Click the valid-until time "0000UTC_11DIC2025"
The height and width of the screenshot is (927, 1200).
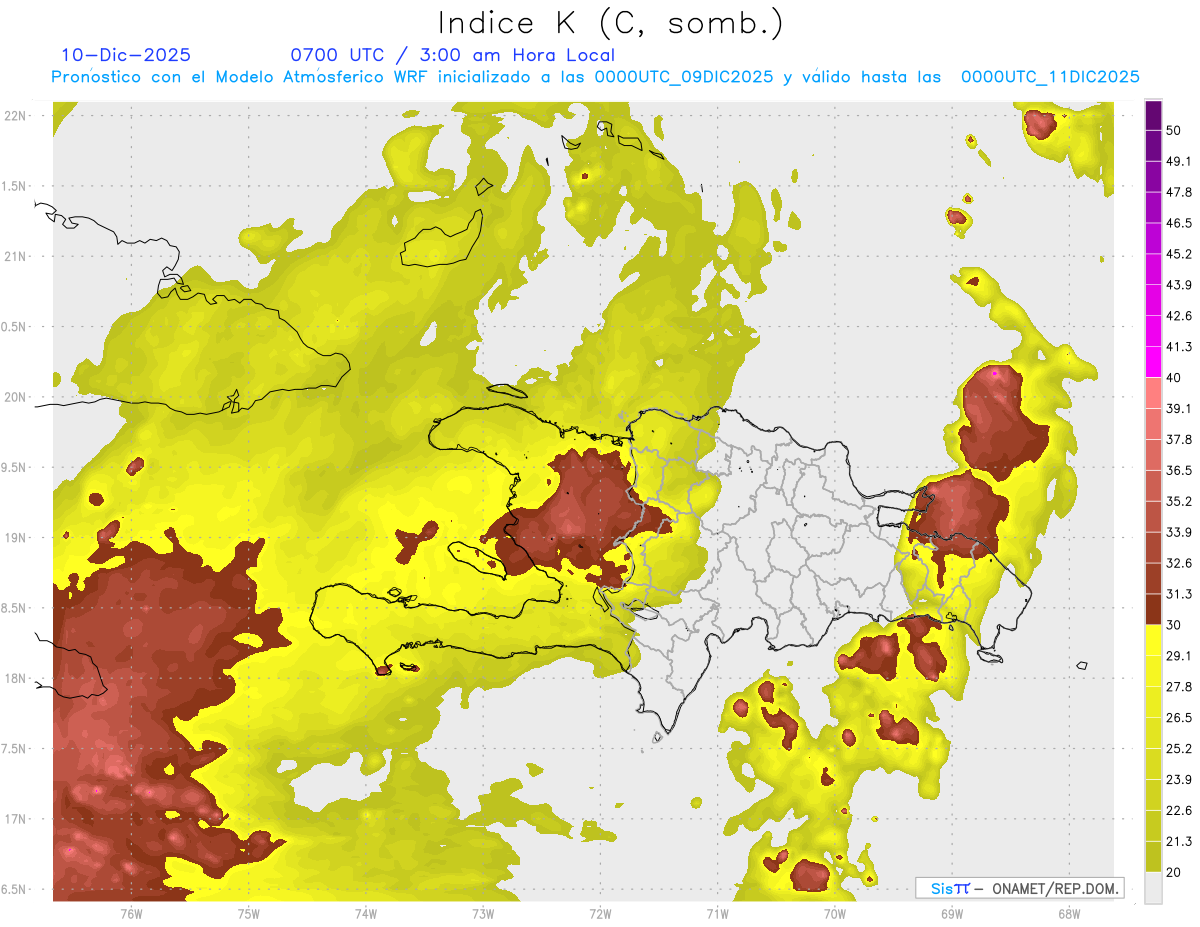[1051, 77]
